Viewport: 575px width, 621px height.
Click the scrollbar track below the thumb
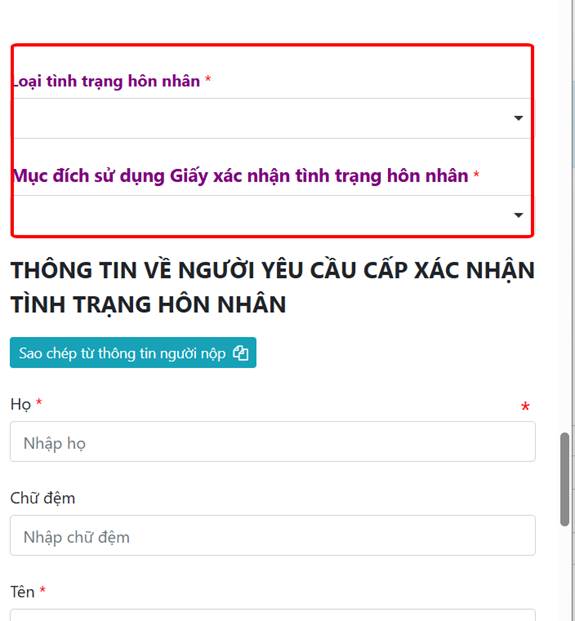565,573
